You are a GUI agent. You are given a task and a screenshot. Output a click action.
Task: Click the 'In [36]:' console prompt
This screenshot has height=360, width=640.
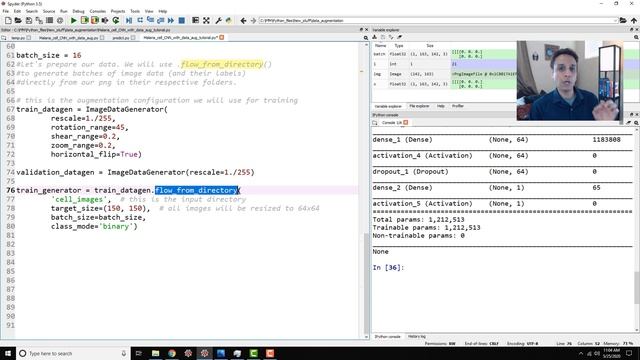point(388,268)
